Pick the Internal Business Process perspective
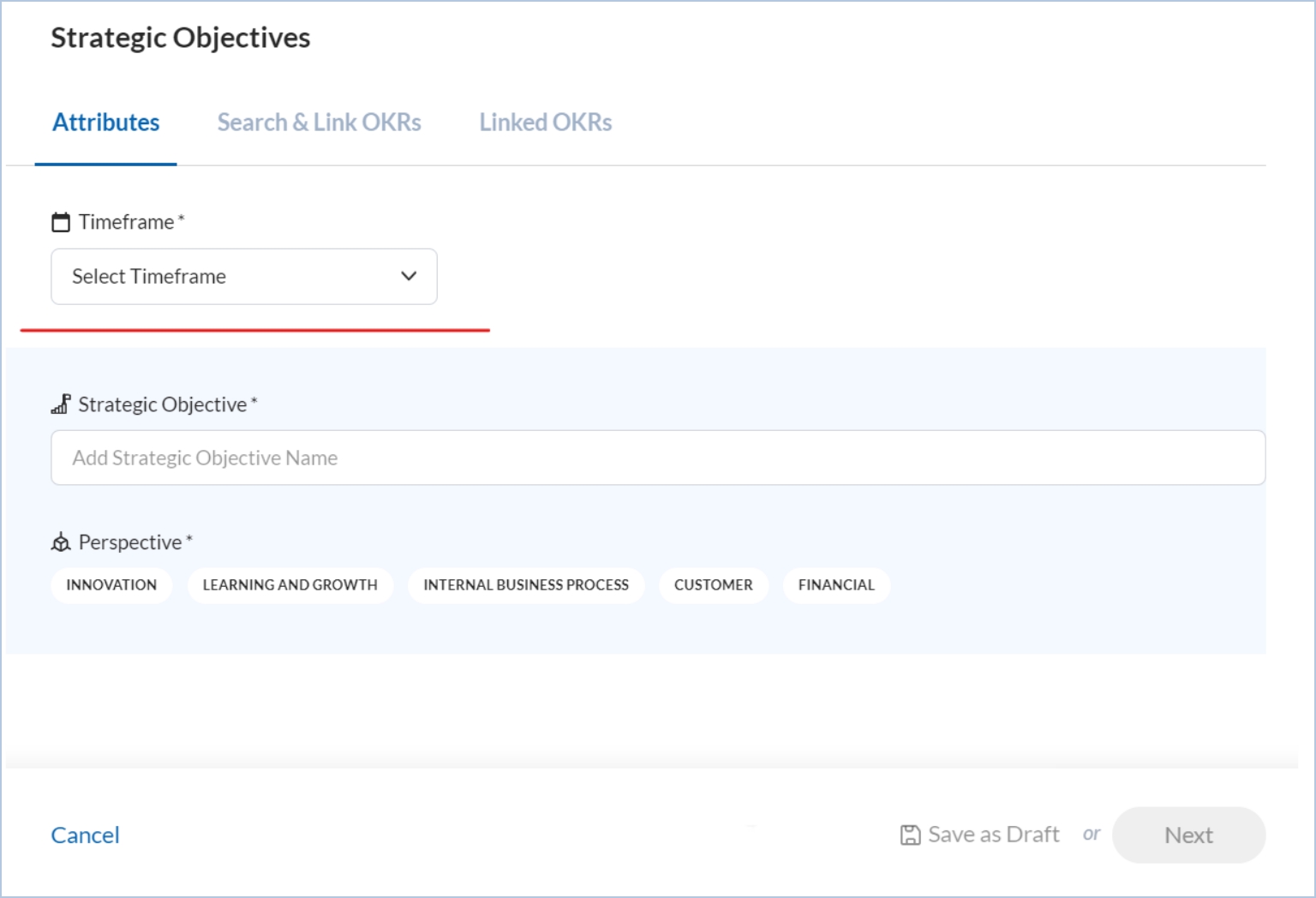Image resolution: width=1316 pixels, height=898 pixels. pyautogui.click(x=525, y=585)
